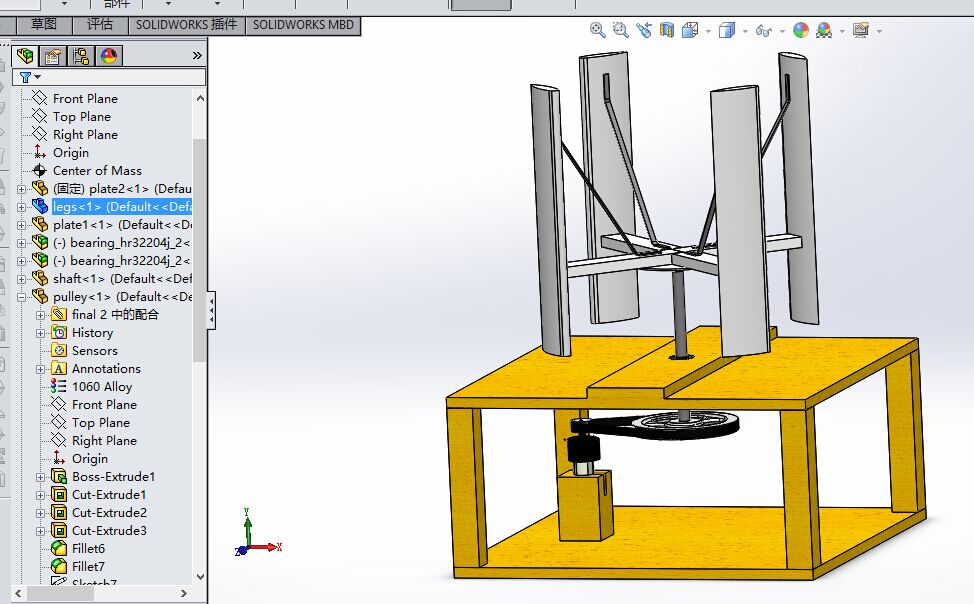Image resolution: width=974 pixels, height=604 pixels.
Task: Select the Cut-Extrude1 feature
Action: 109,495
